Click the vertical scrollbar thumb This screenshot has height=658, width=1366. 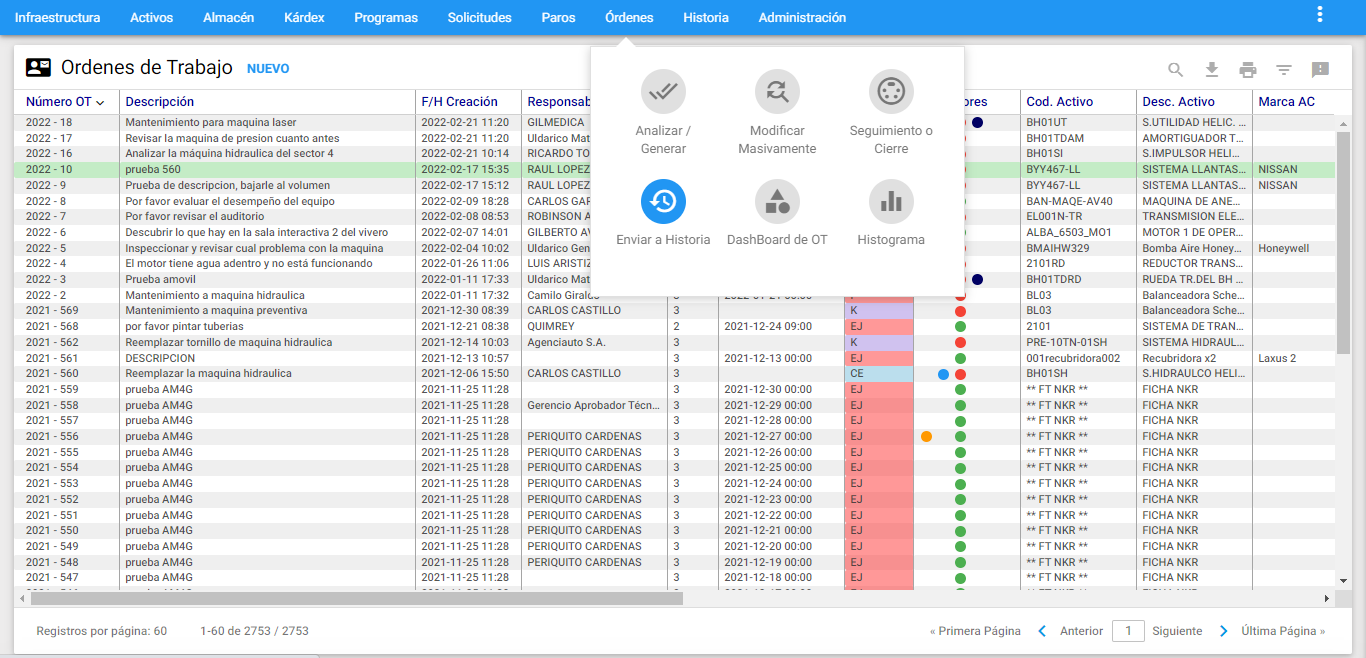coord(1343,242)
